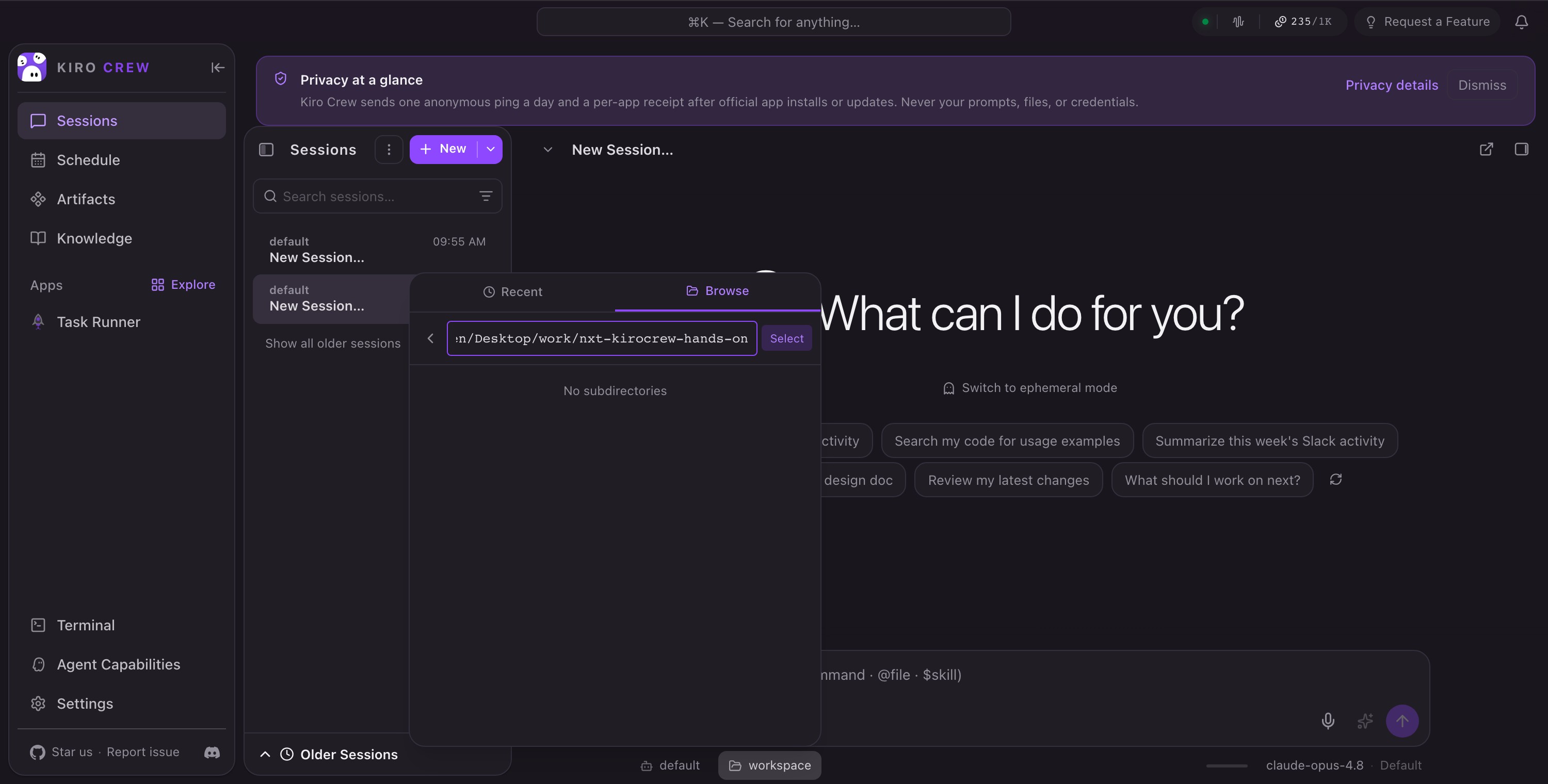The height and width of the screenshot is (784, 1548).
Task: Open the Terminal
Action: click(121, 626)
